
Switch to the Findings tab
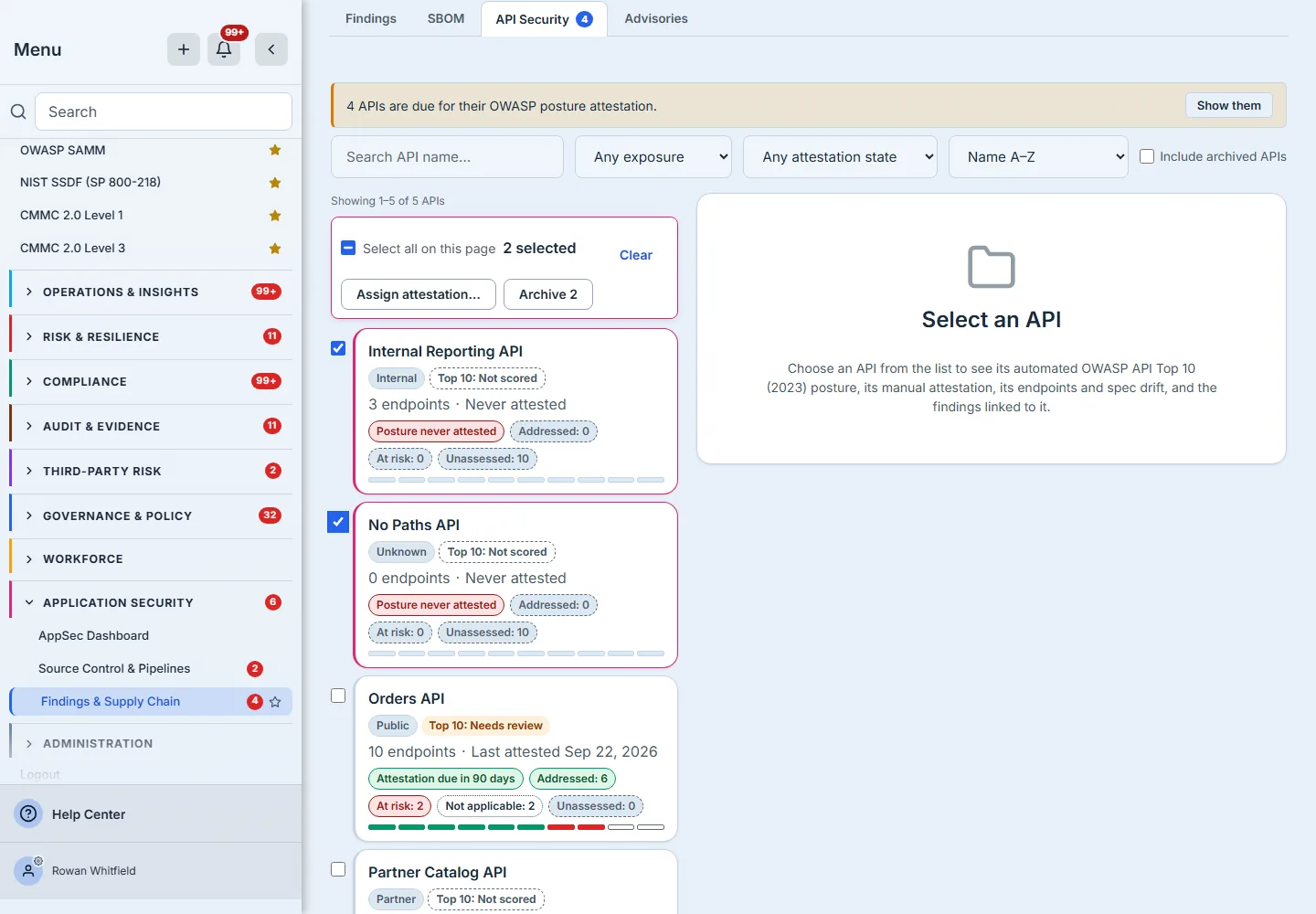click(x=371, y=18)
